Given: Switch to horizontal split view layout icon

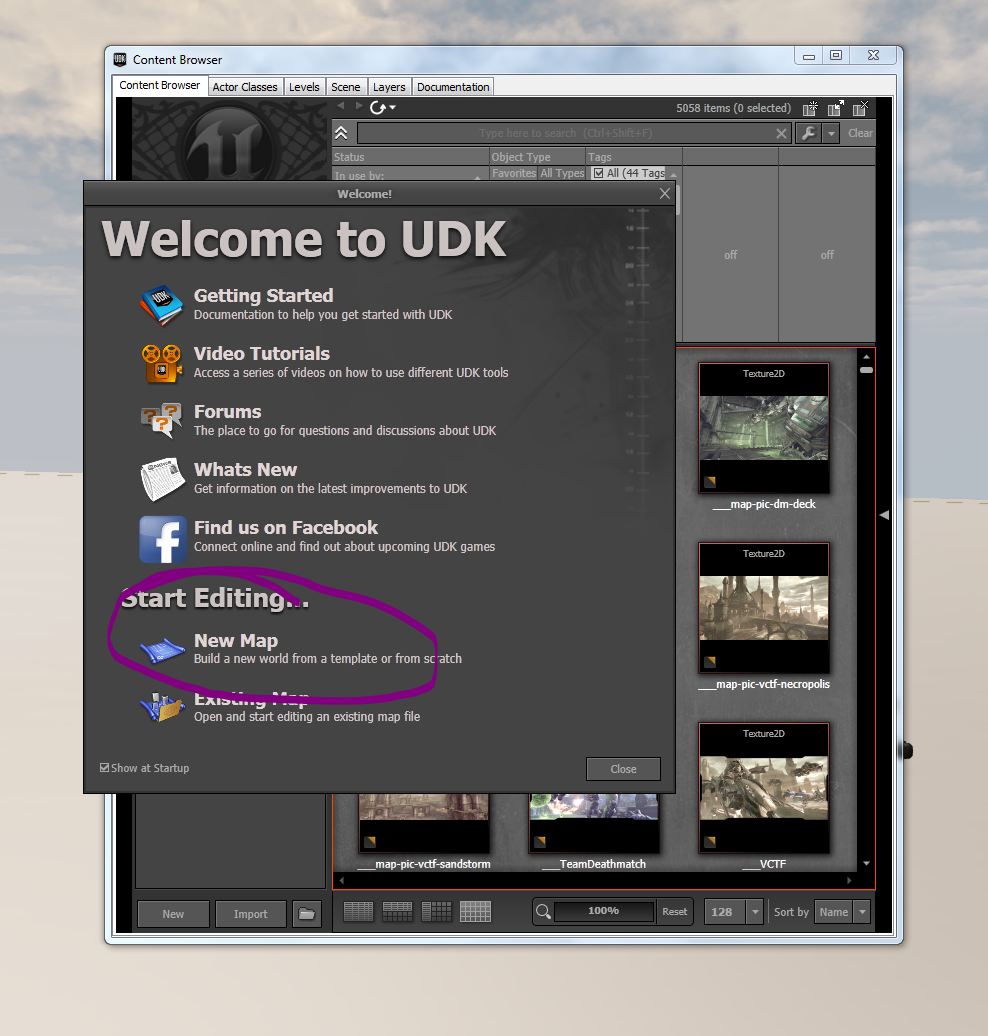Looking at the screenshot, I should pyautogui.click(x=398, y=912).
